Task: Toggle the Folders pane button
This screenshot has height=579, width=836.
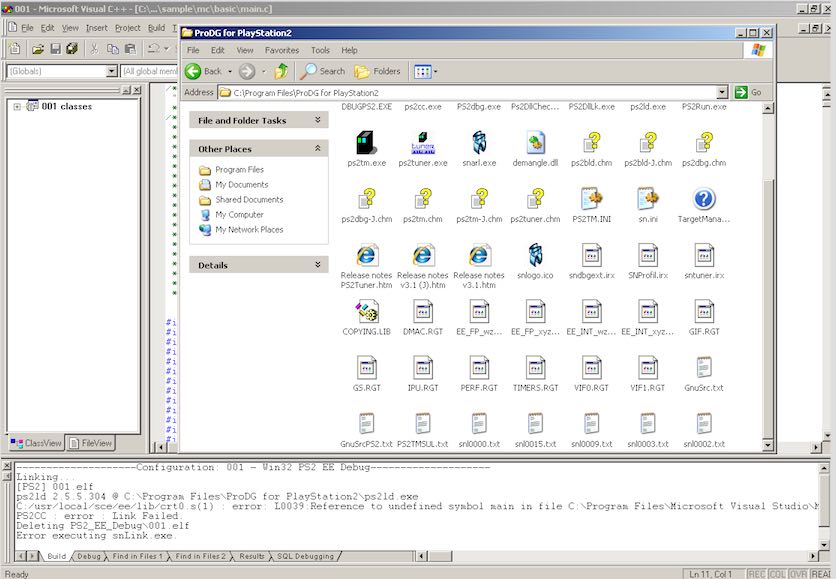Action: (x=377, y=71)
